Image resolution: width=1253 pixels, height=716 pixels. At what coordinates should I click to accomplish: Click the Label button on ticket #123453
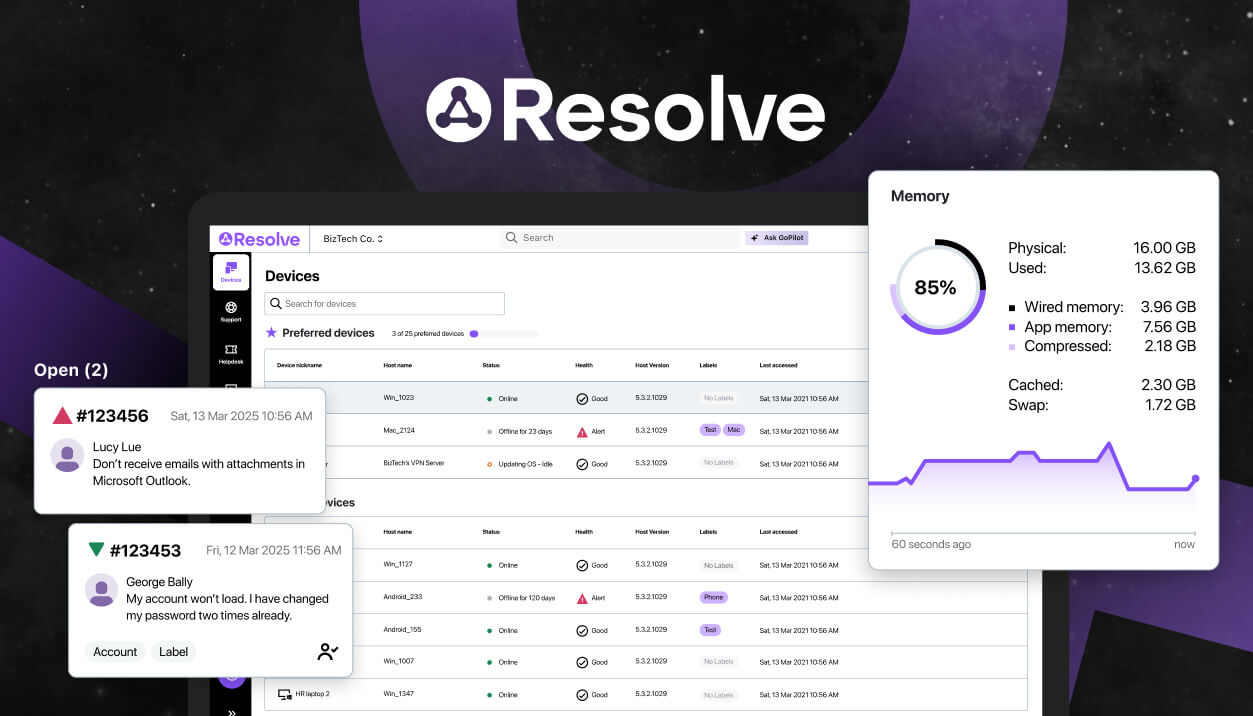click(x=173, y=651)
